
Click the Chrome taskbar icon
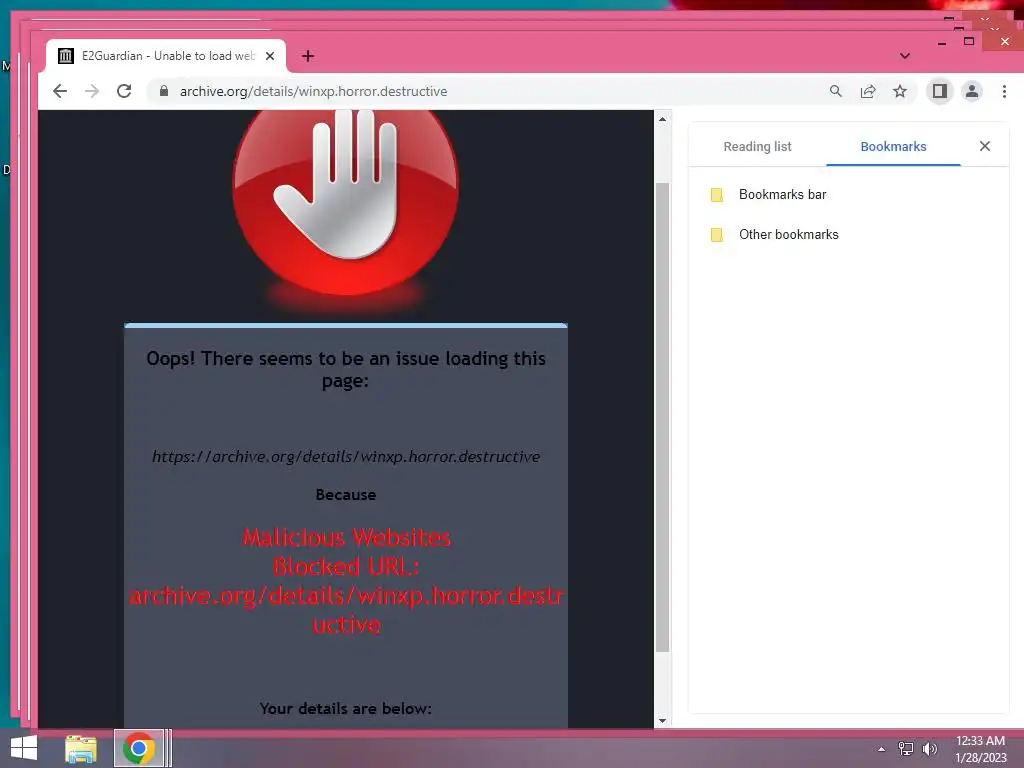tap(138, 748)
